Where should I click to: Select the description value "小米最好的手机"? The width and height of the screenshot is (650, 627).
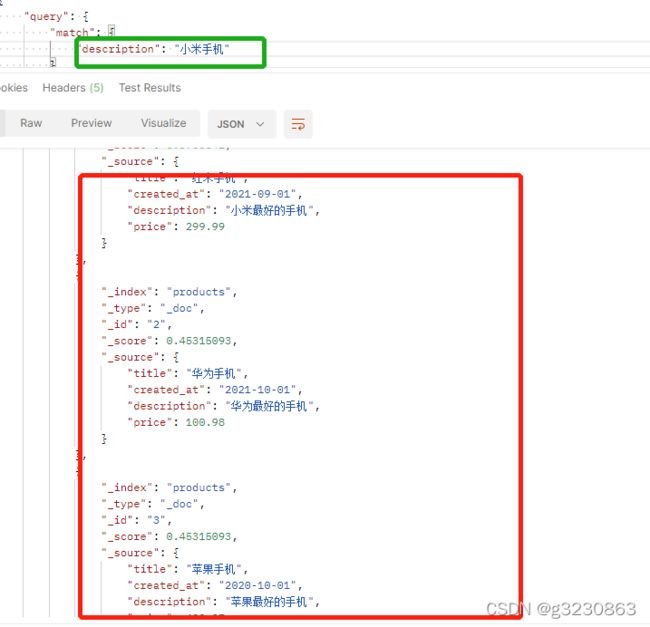269,211
